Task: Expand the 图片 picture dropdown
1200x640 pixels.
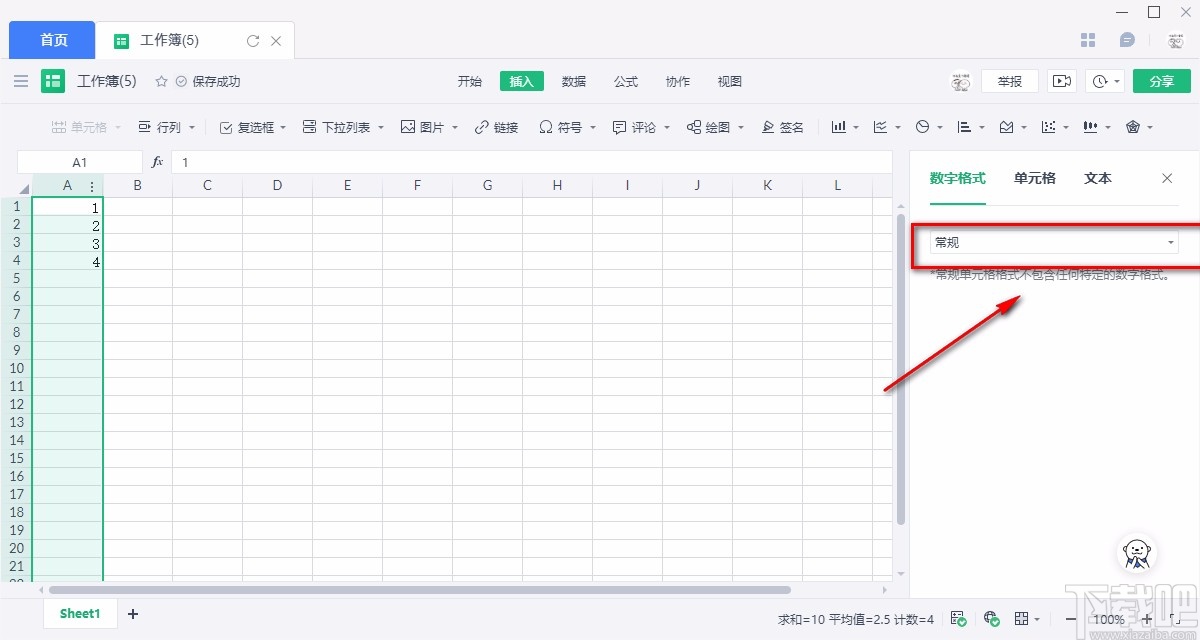Action: pyautogui.click(x=429, y=127)
